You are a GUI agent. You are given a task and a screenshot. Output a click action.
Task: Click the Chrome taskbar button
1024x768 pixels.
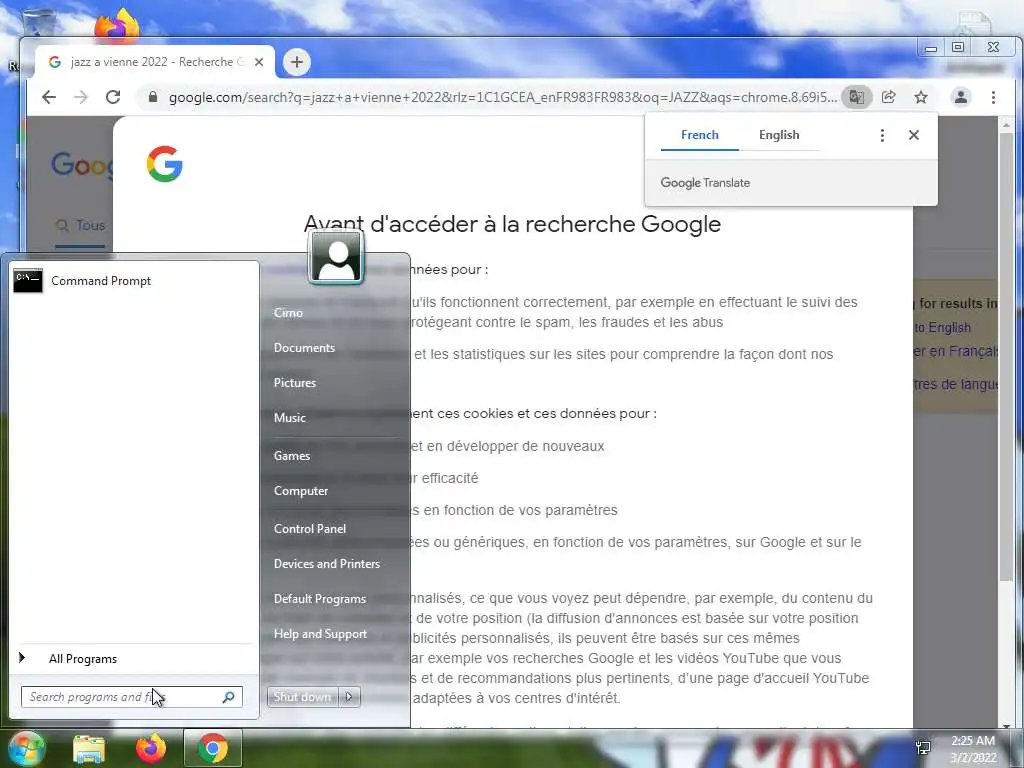tap(213, 748)
